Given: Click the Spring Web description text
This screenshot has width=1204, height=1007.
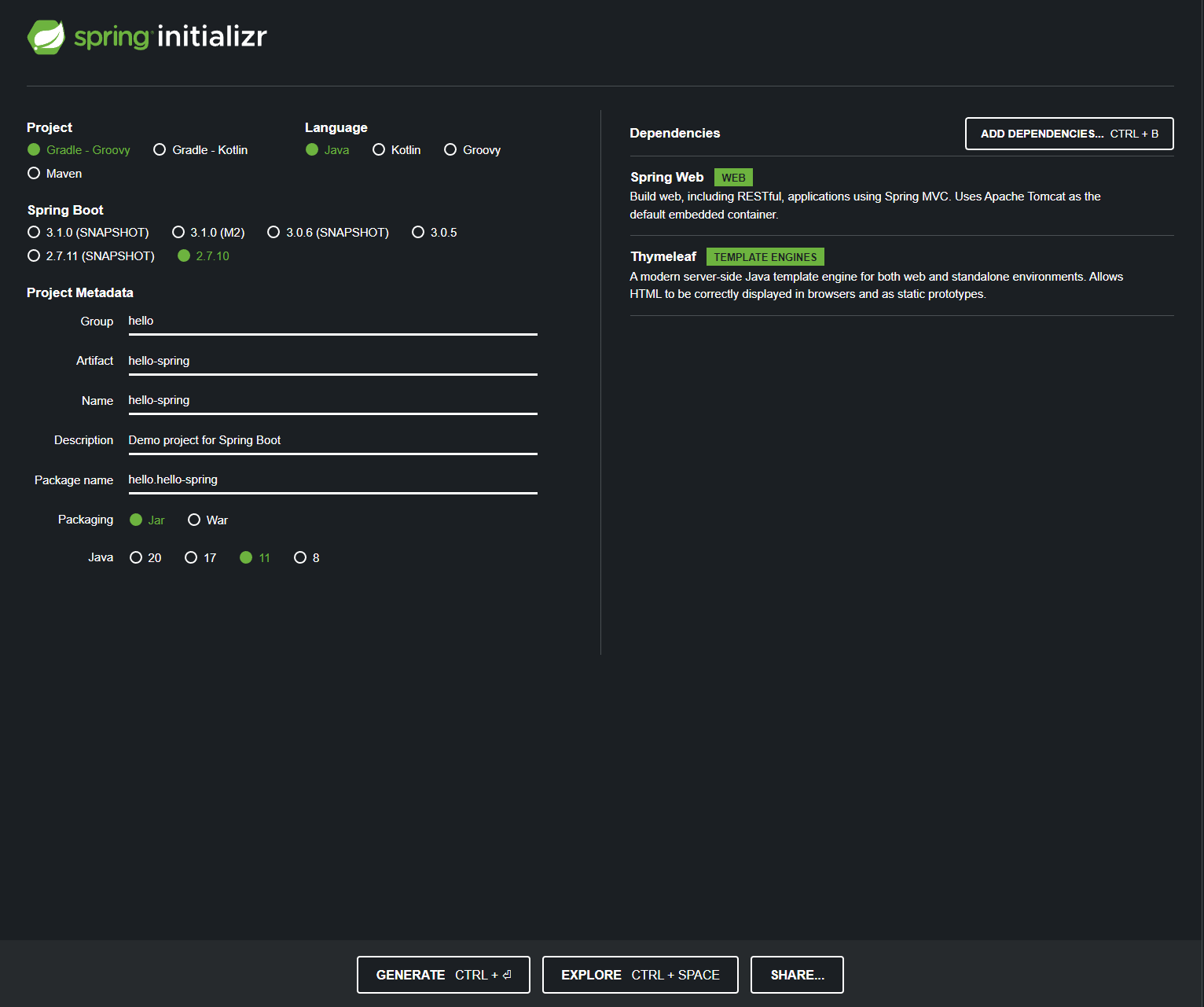Looking at the screenshot, I should tap(864, 205).
